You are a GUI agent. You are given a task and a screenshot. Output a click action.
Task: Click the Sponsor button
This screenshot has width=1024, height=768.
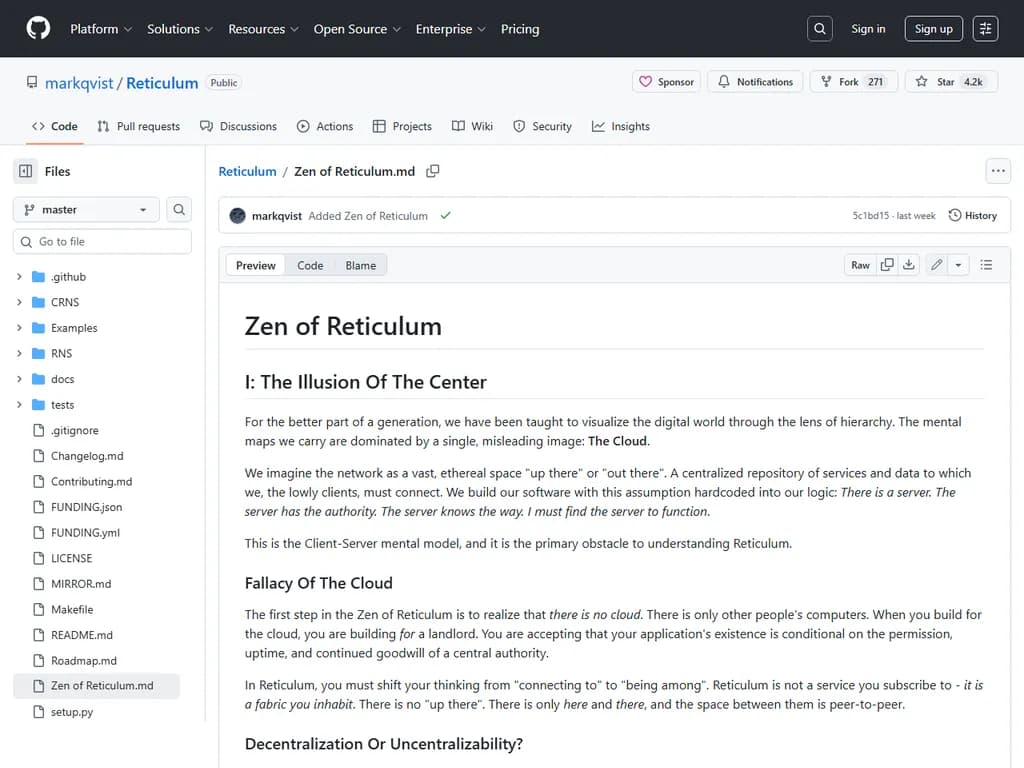(x=666, y=82)
